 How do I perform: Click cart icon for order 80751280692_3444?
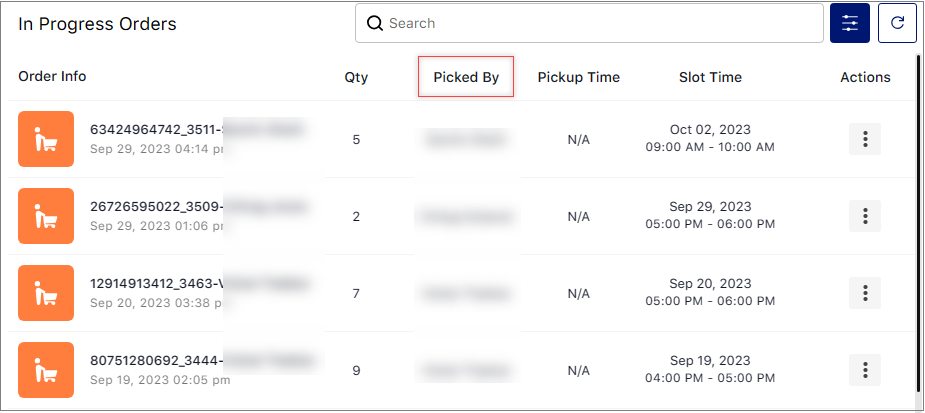pyautogui.click(x=46, y=370)
